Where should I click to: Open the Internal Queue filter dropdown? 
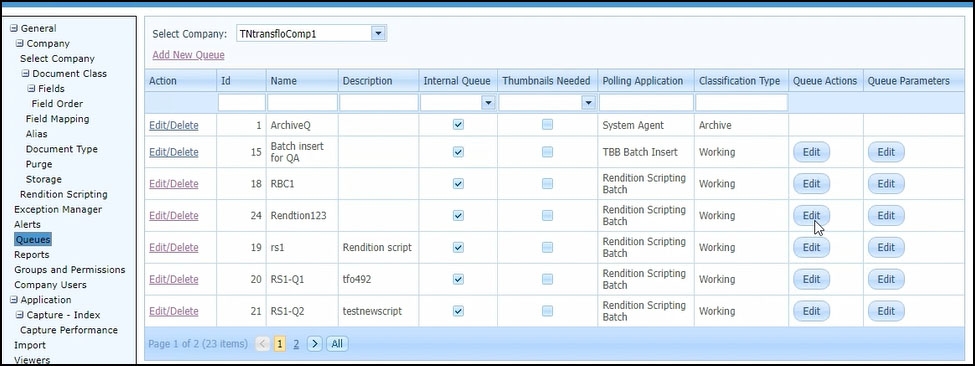pyautogui.click(x=488, y=103)
